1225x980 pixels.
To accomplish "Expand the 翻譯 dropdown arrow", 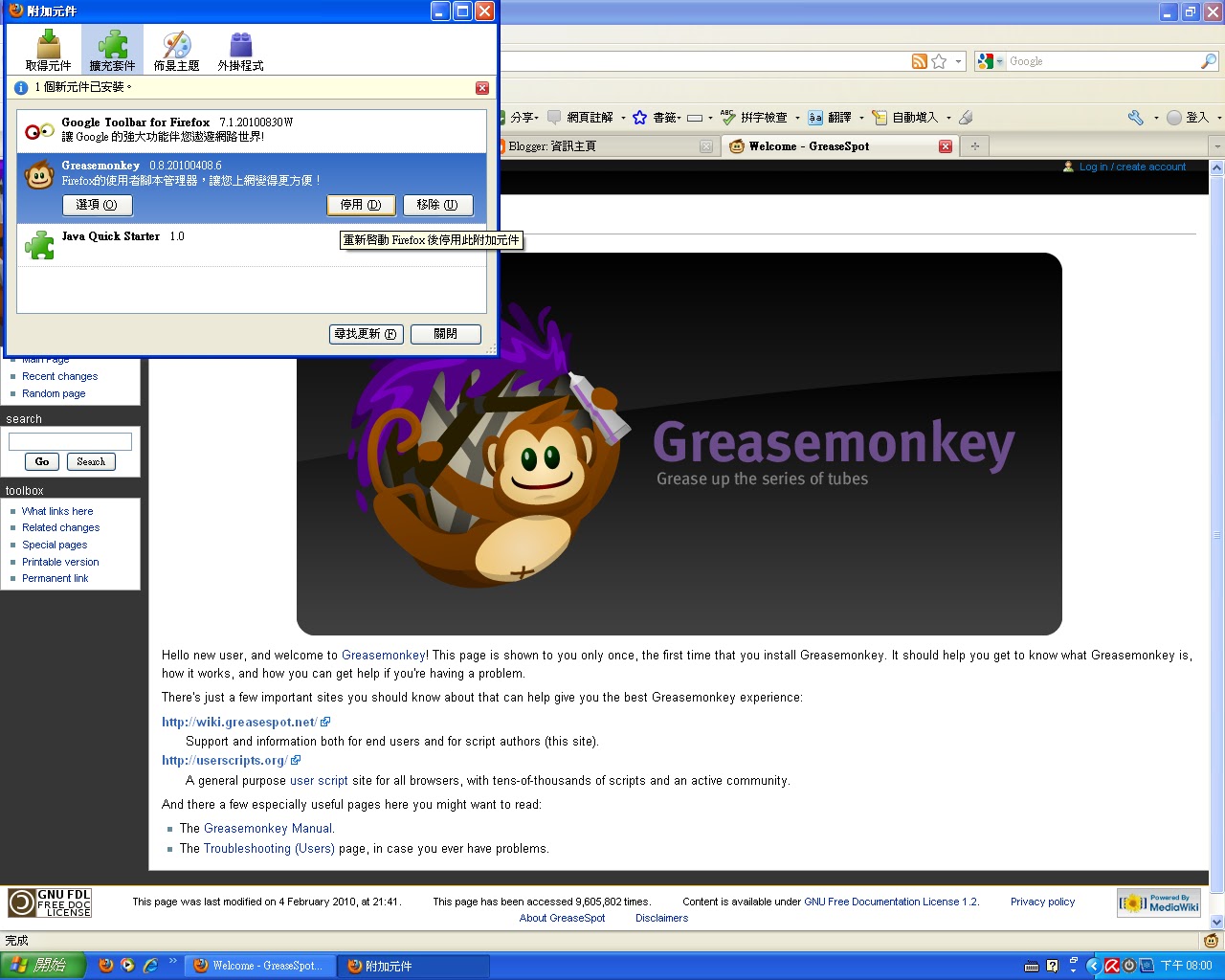I will (x=861, y=119).
